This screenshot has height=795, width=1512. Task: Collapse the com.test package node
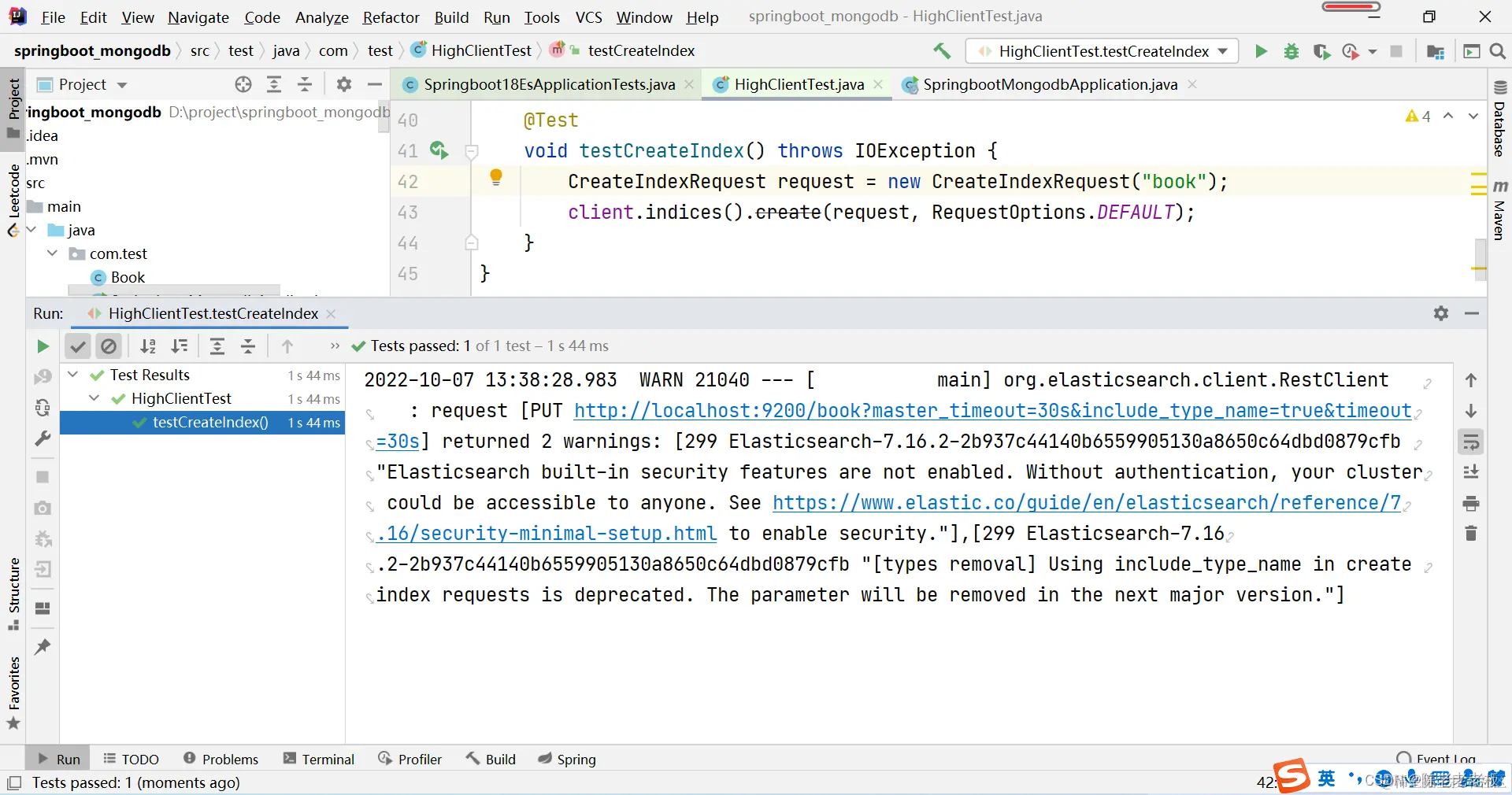(x=52, y=253)
